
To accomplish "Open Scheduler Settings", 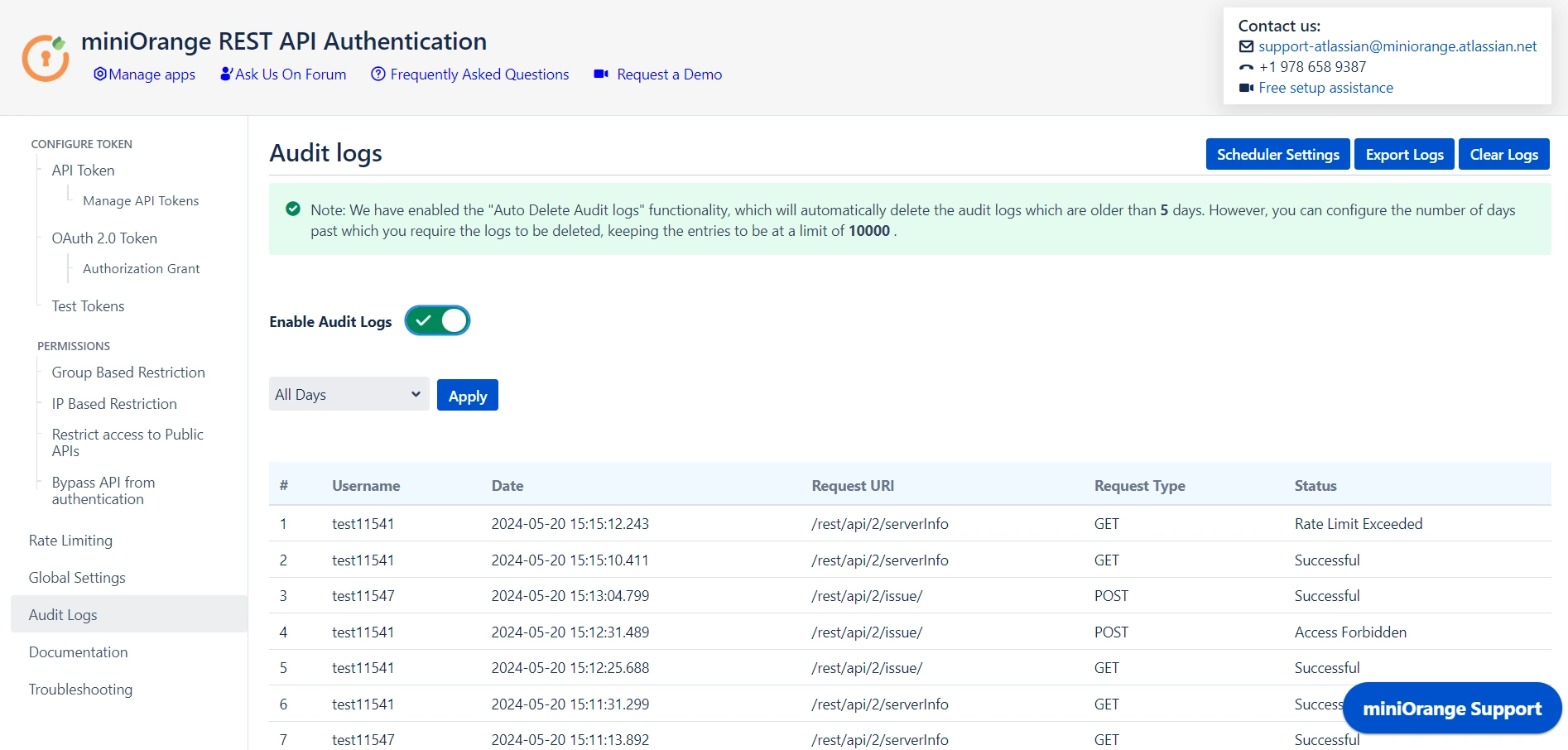I will pos(1277,155).
